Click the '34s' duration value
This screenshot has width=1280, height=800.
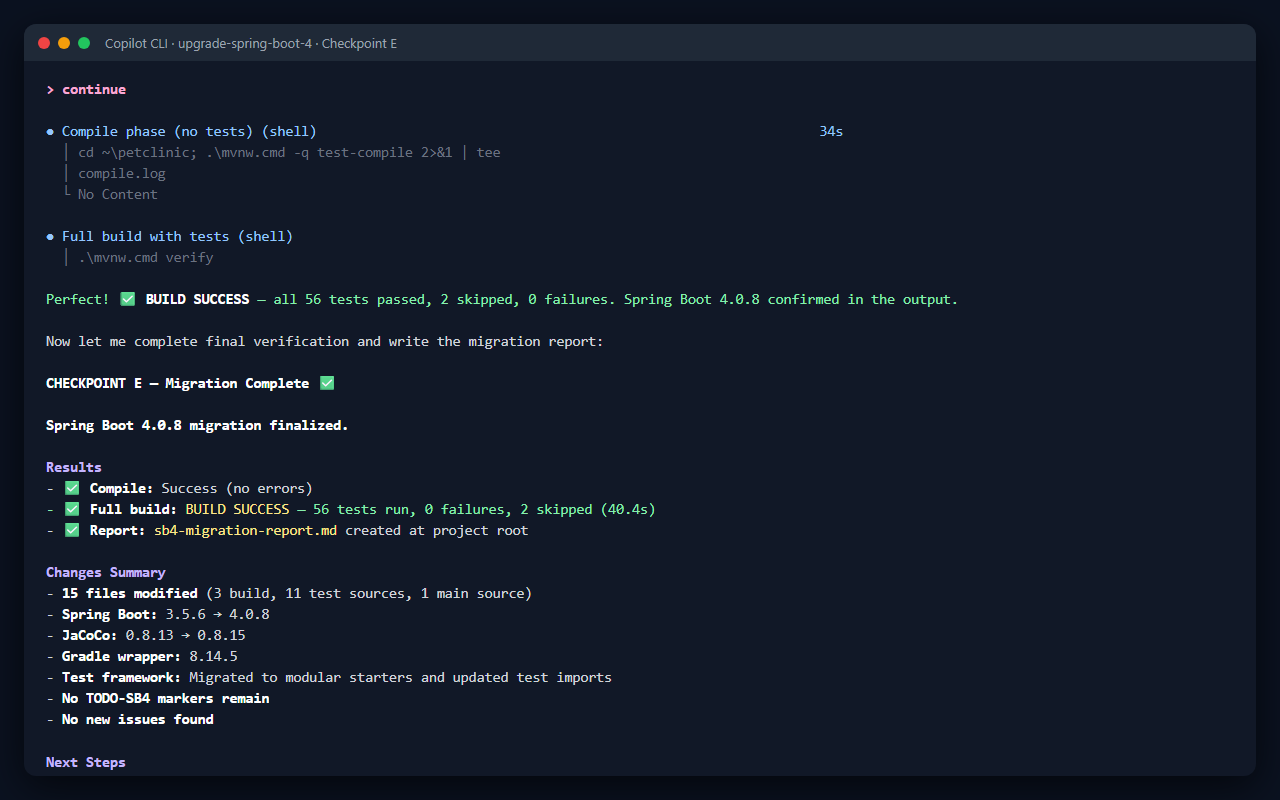point(830,131)
